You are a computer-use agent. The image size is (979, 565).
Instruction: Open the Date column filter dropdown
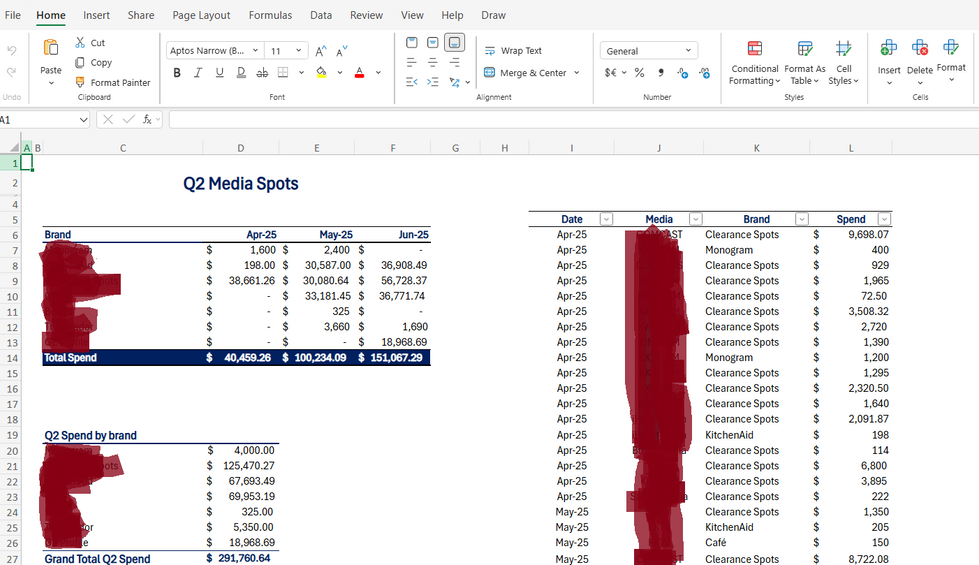point(606,219)
